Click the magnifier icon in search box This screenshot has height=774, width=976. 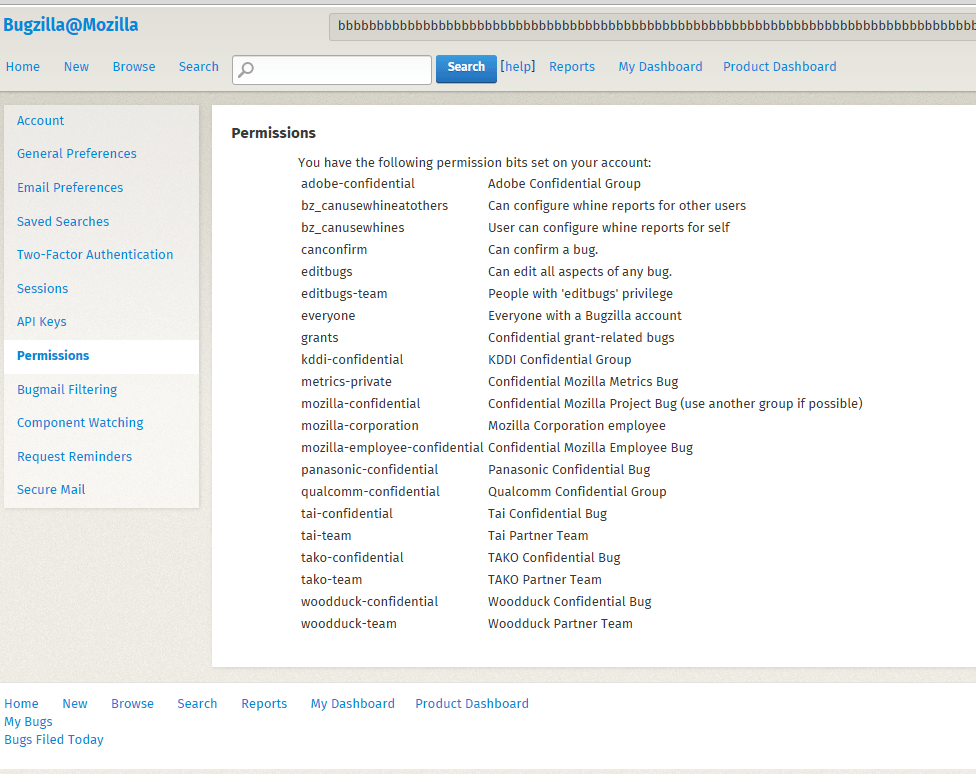tap(246, 69)
